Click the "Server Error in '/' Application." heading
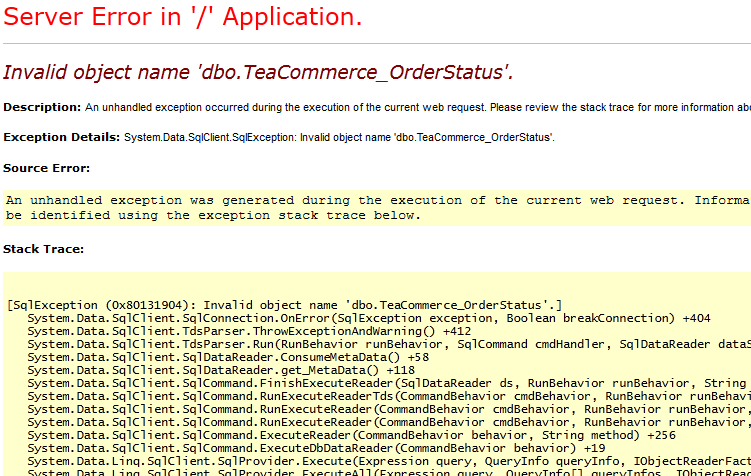Viewport: 751px width, 476px height. point(182,17)
